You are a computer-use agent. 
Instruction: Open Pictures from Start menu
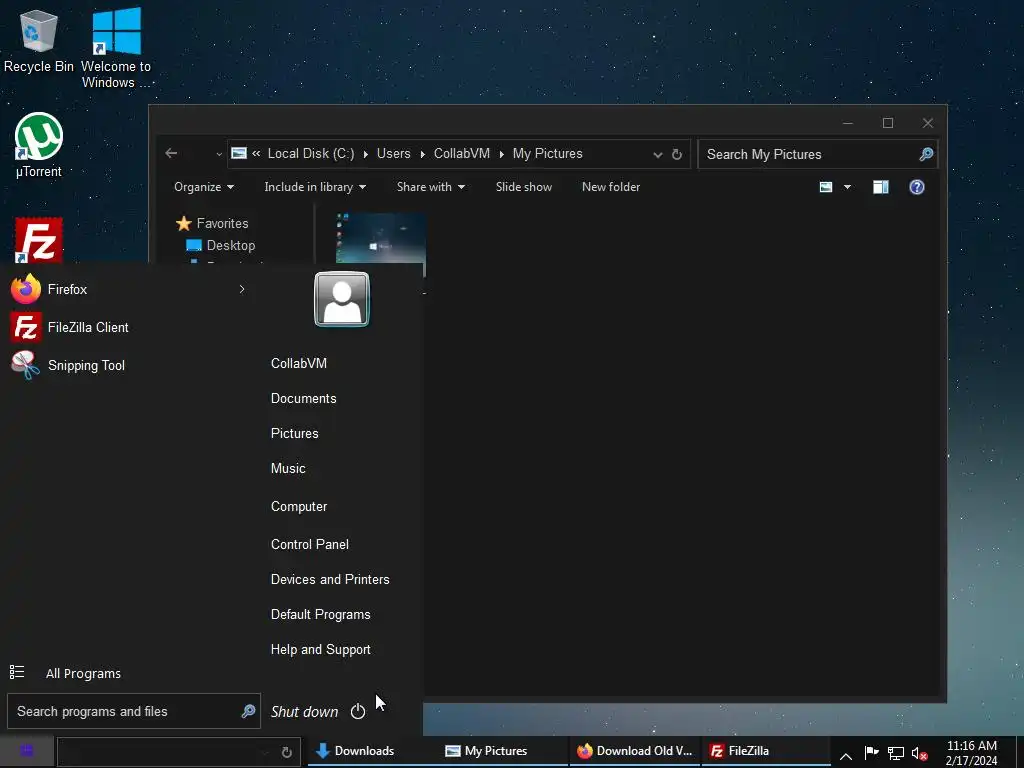pos(295,434)
